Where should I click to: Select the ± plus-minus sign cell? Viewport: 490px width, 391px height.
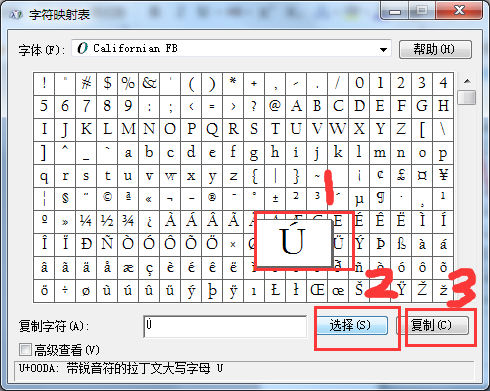click(275, 198)
